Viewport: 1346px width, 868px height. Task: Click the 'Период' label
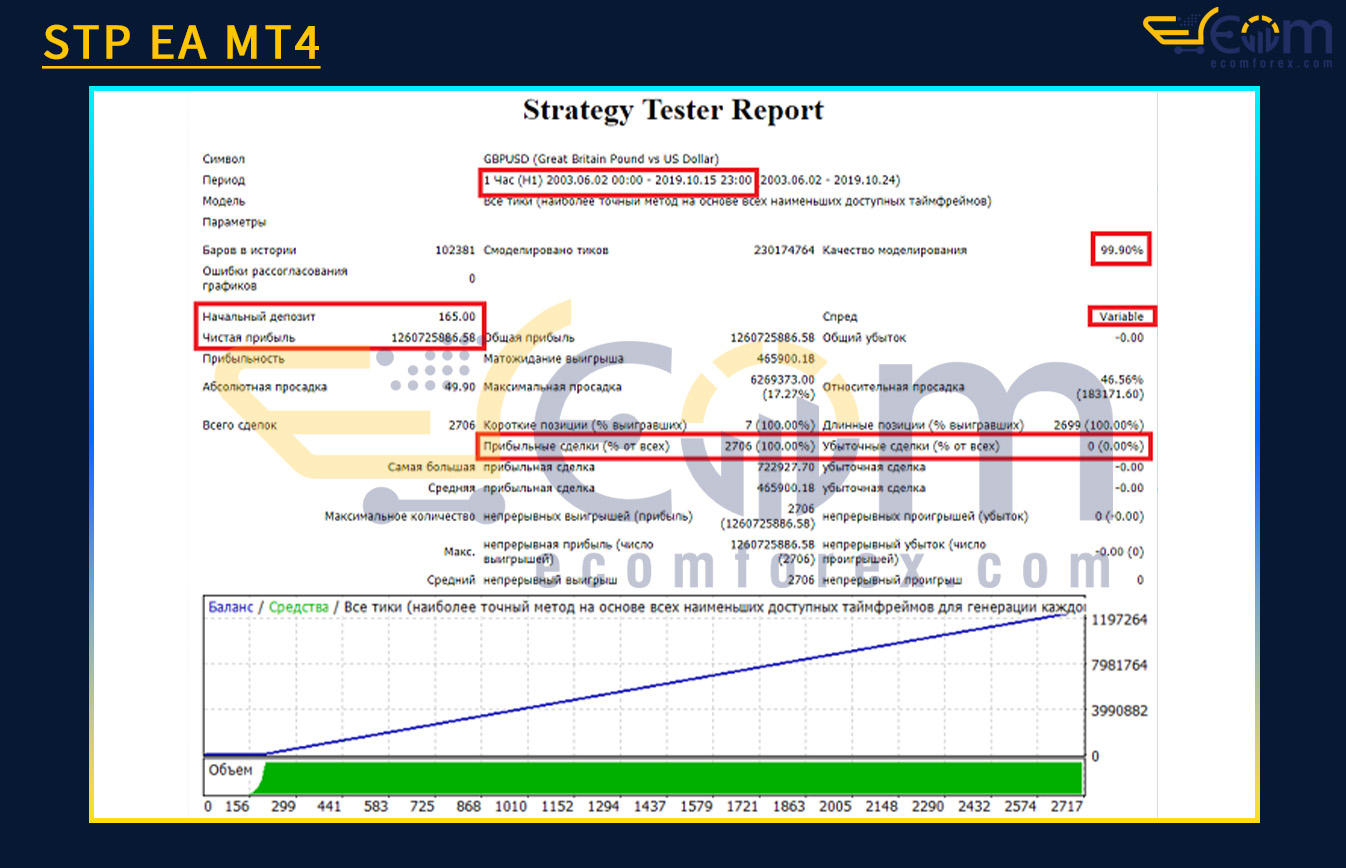tap(224, 180)
